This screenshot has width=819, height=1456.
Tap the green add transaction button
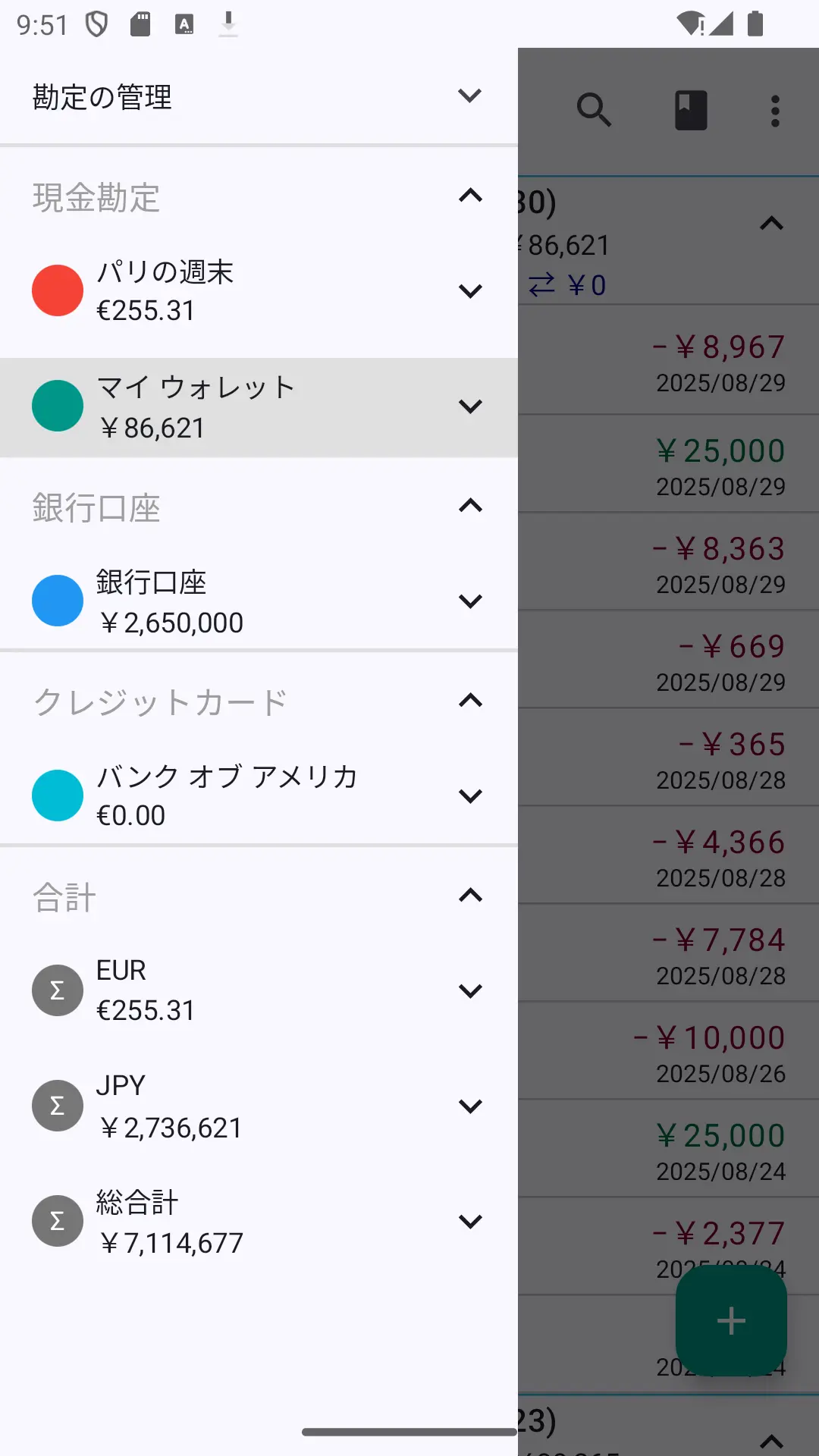point(731,1320)
